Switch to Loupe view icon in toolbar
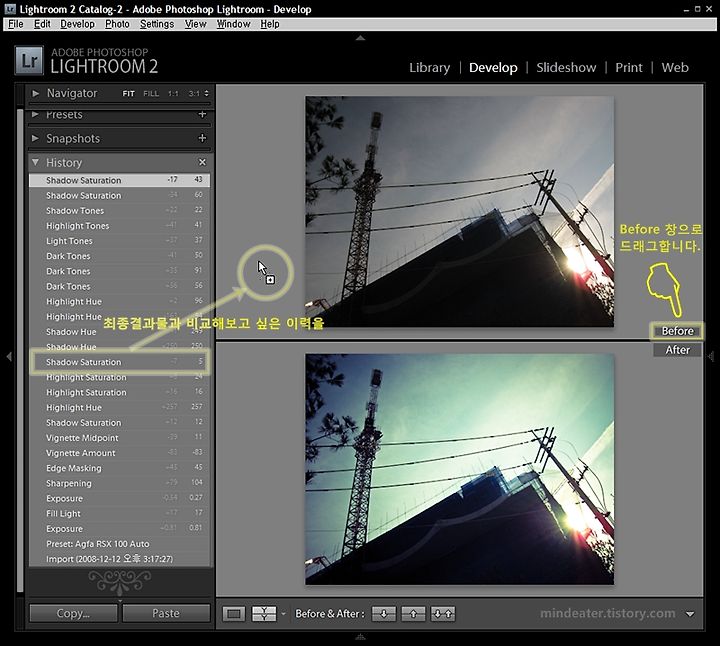The width and height of the screenshot is (720, 646). coord(234,614)
